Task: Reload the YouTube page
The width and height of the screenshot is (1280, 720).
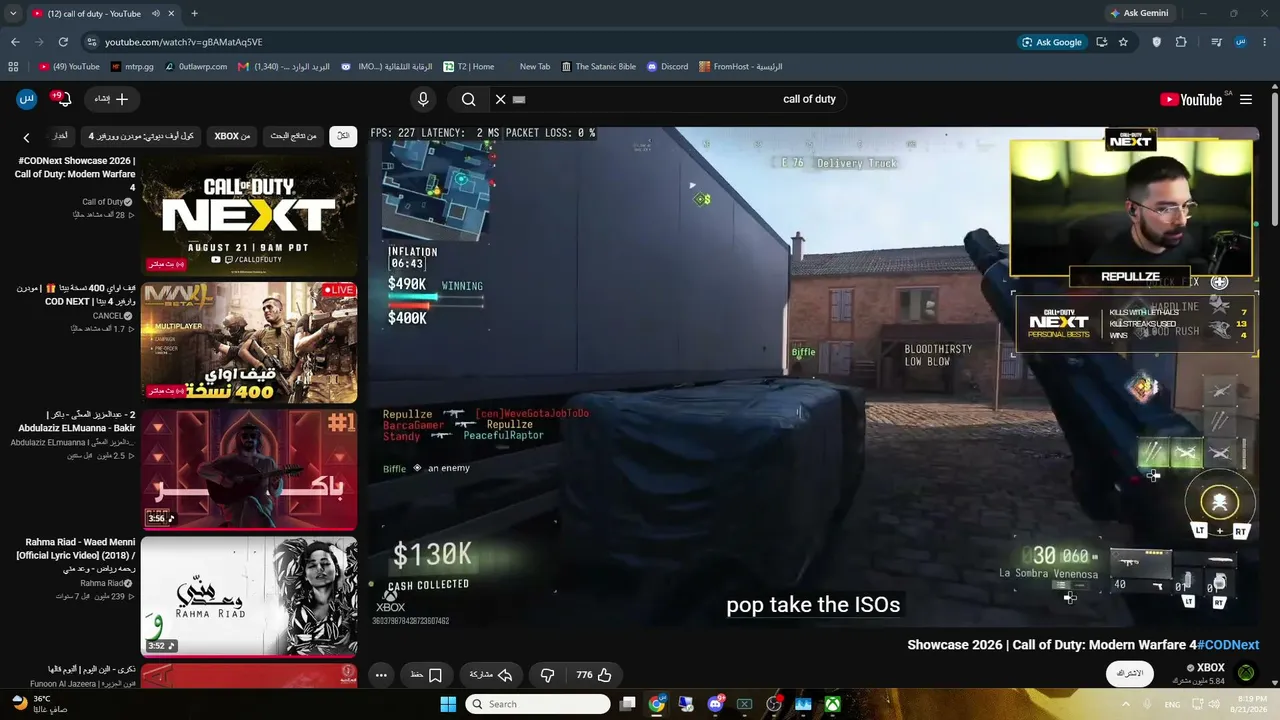Action: (63, 42)
